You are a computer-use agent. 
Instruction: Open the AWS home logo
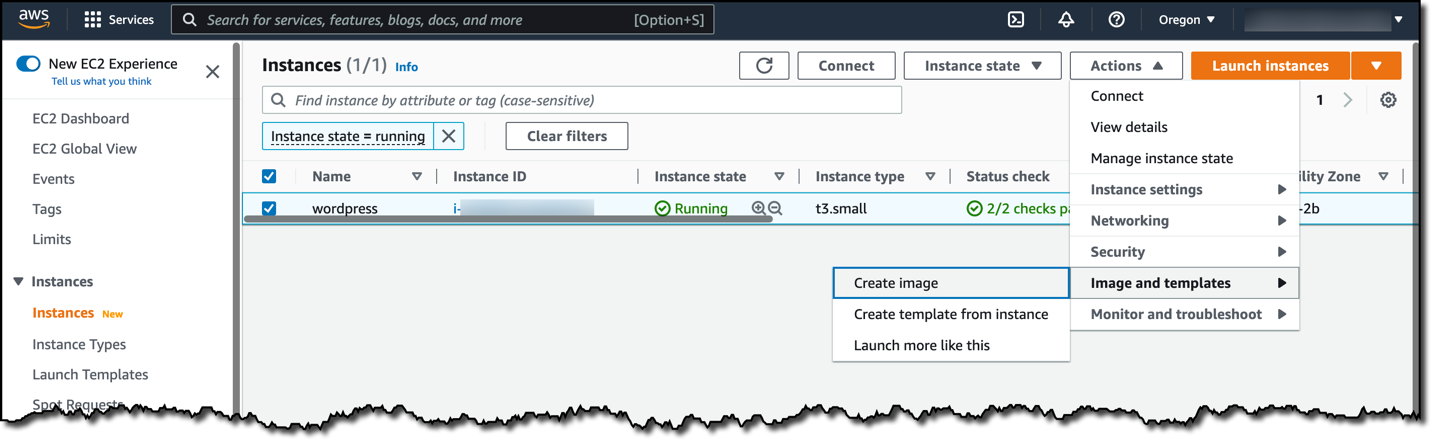click(35, 19)
